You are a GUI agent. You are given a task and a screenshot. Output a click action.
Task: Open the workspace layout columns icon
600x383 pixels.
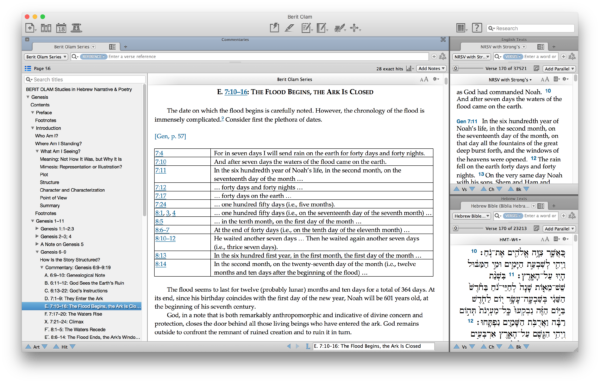point(461,28)
